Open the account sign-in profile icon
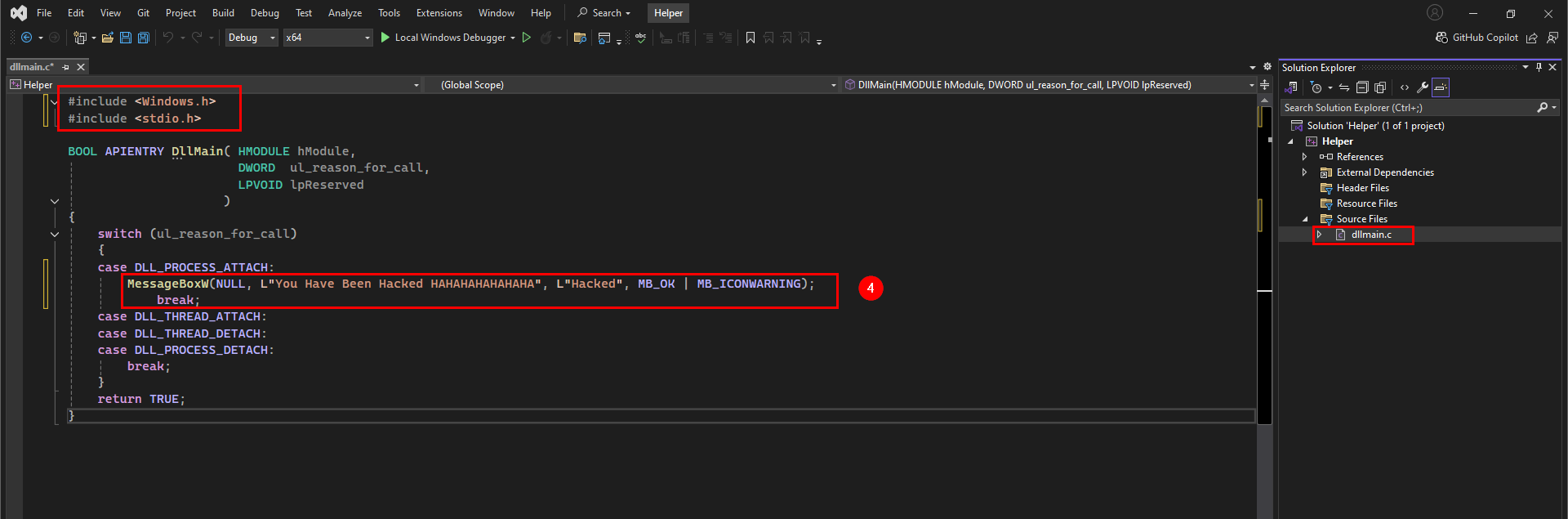Screen dimensions: 1568x519 coord(1435,12)
